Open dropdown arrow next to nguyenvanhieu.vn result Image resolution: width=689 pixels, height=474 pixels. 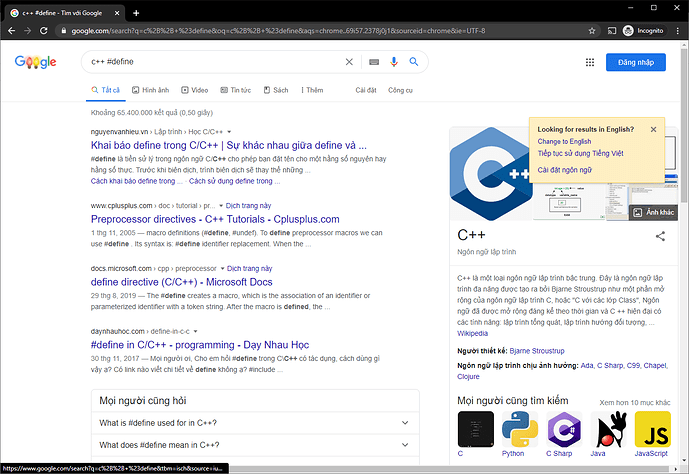228,132
